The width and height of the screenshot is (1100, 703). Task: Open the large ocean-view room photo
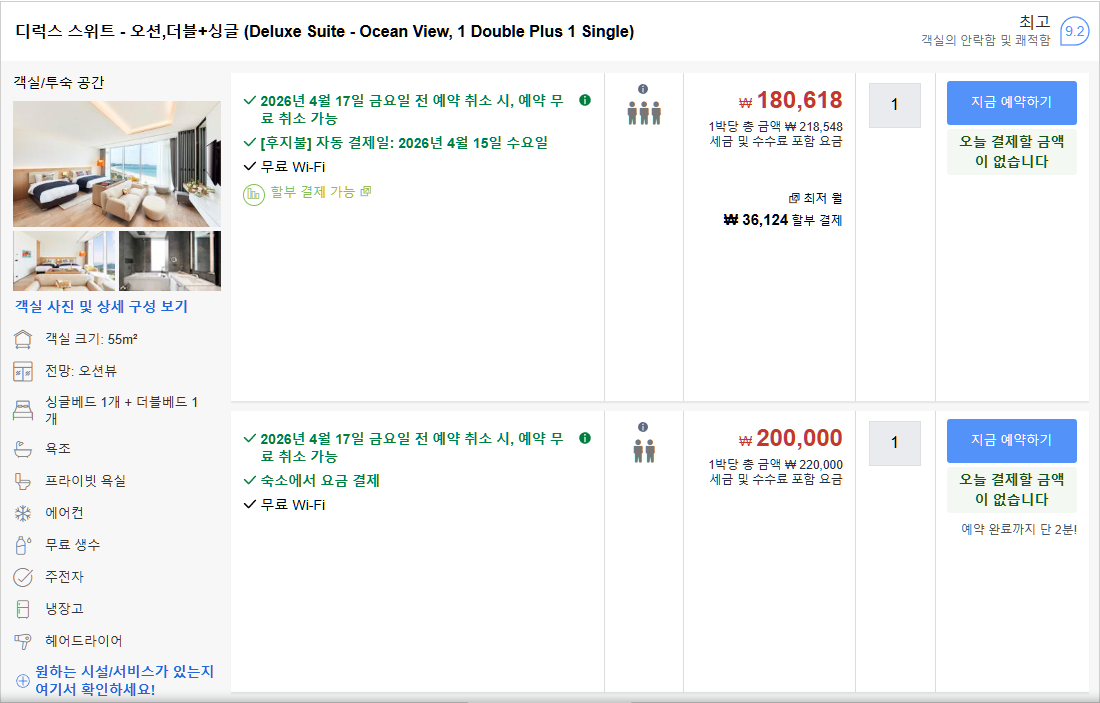(117, 164)
